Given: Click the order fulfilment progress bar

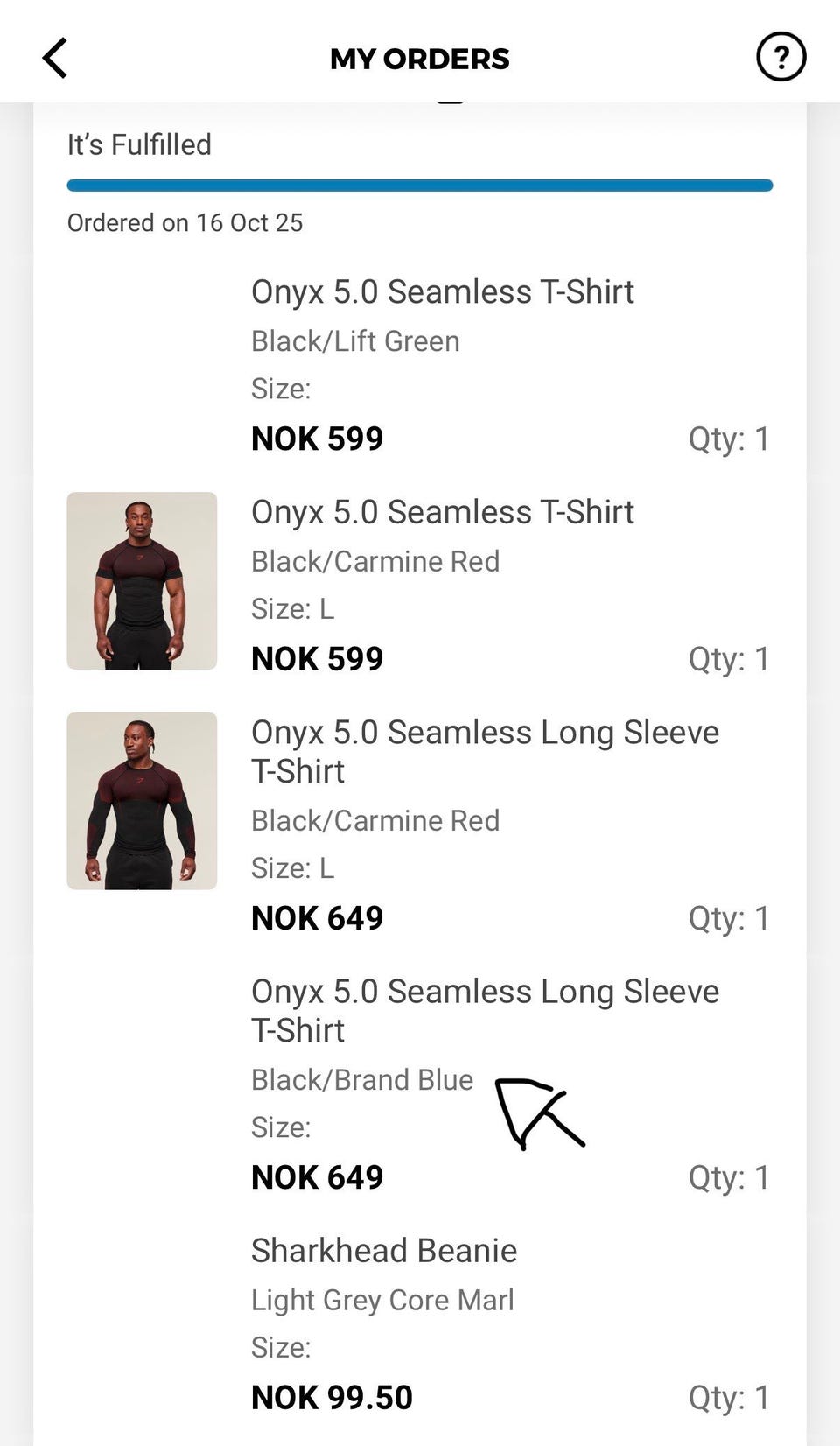Looking at the screenshot, I should (x=420, y=186).
